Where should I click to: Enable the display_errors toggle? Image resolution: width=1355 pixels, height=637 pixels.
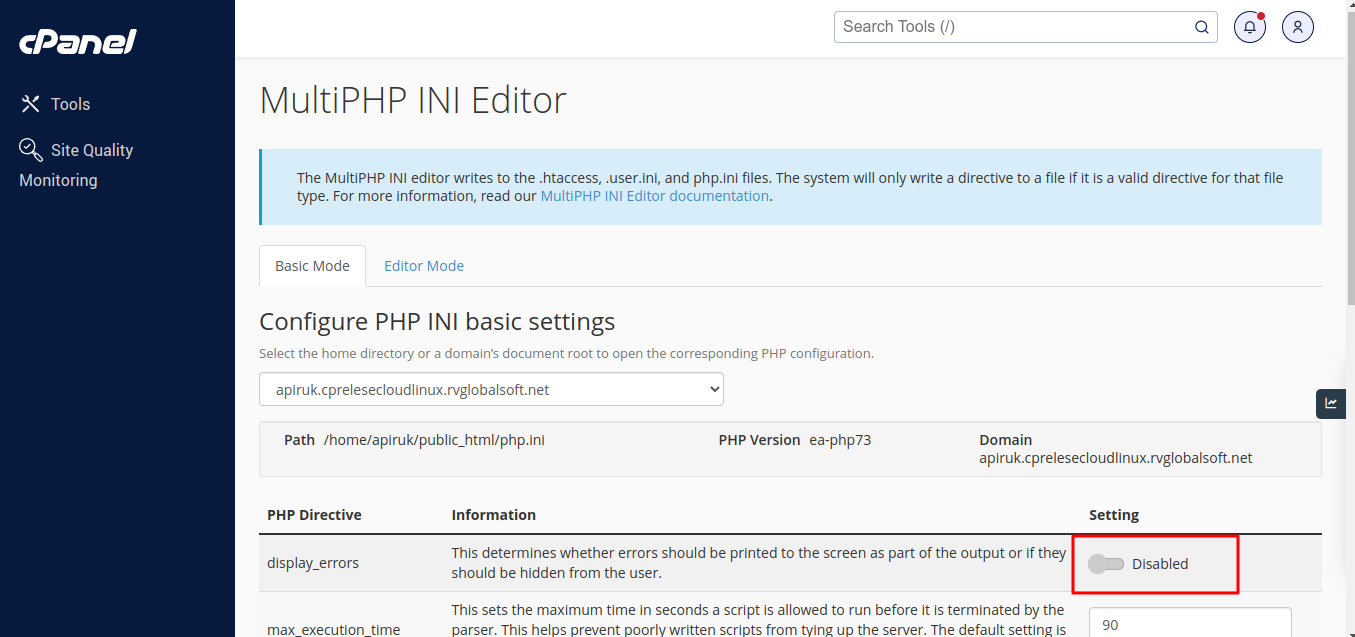tap(1106, 564)
